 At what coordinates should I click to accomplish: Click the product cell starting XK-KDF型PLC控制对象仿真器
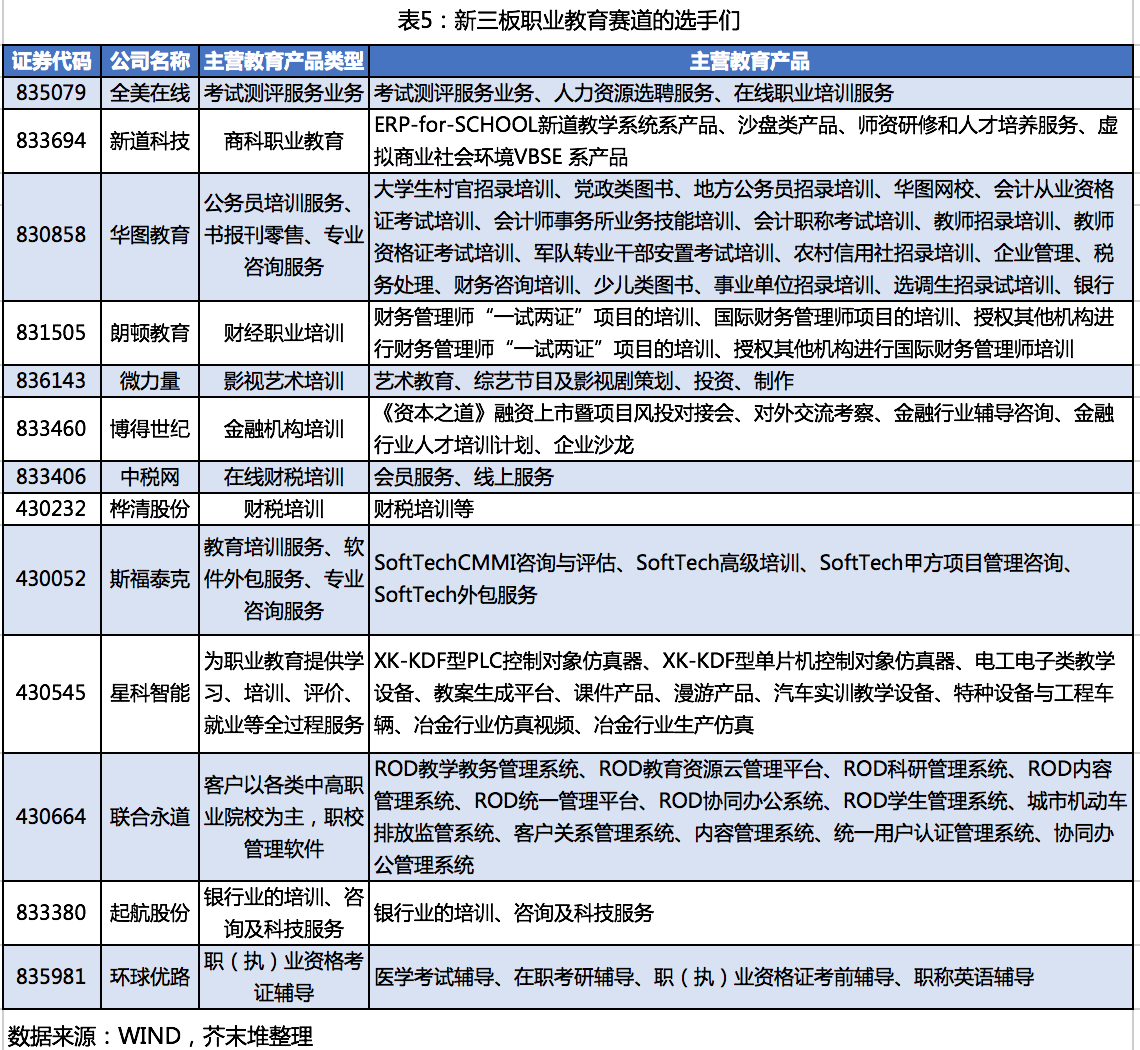coord(751,694)
